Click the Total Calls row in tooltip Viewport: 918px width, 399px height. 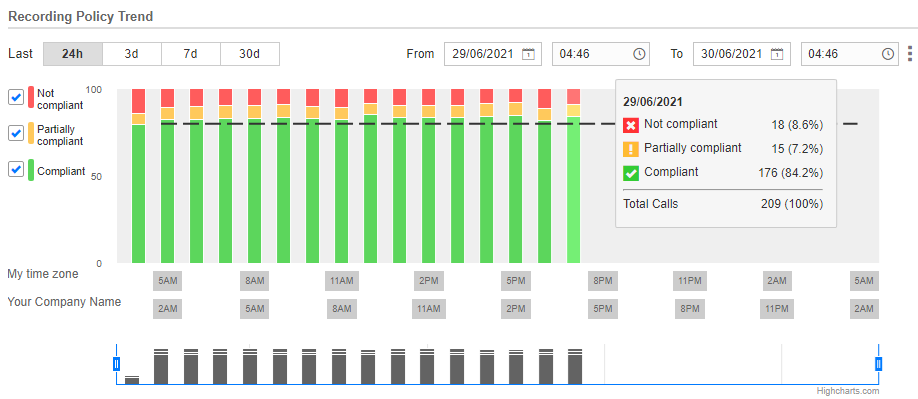click(723, 204)
